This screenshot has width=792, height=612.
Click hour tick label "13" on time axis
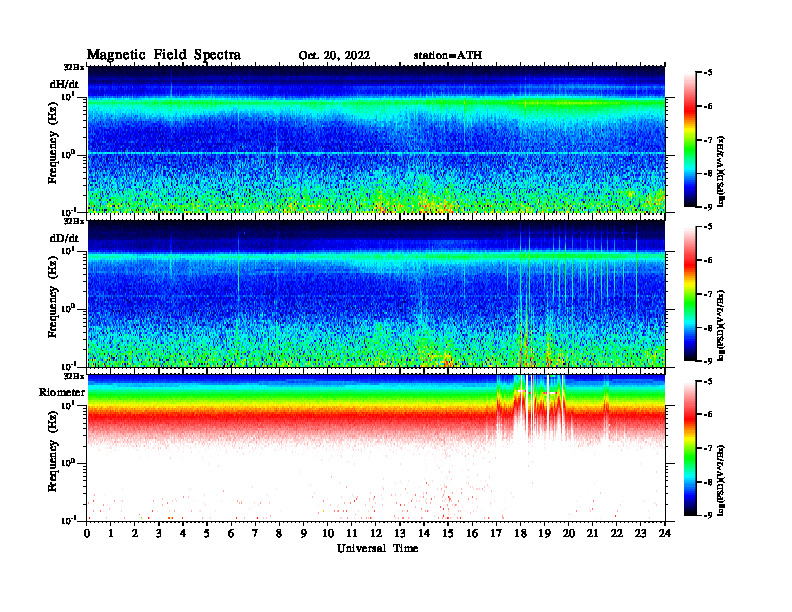(x=400, y=534)
